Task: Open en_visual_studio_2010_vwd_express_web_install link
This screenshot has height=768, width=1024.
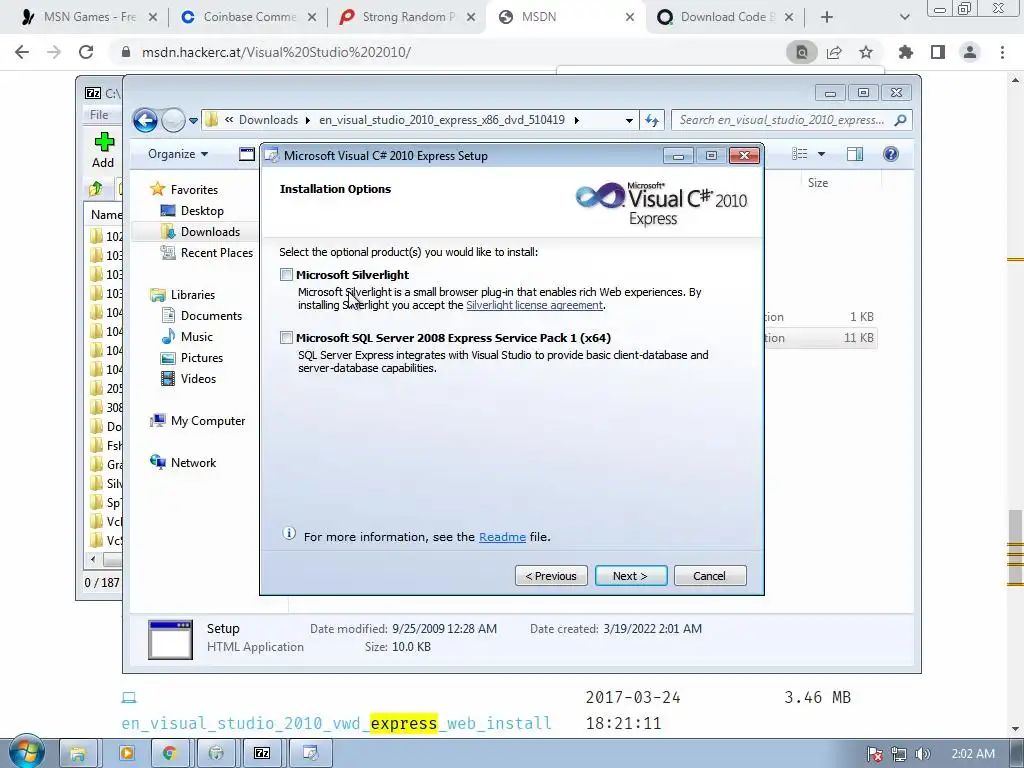Action: [336, 724]
